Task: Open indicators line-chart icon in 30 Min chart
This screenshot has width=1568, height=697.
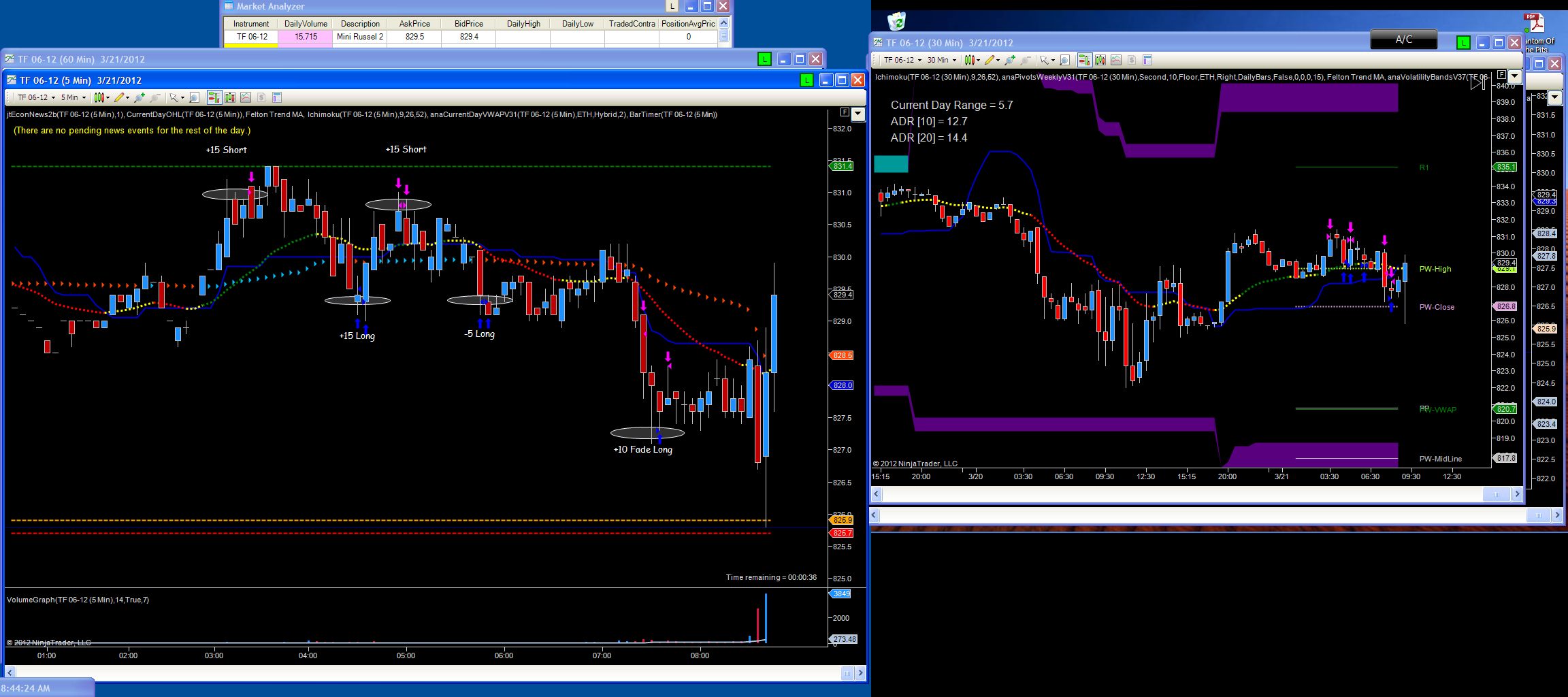Action: click(1116, 60)
